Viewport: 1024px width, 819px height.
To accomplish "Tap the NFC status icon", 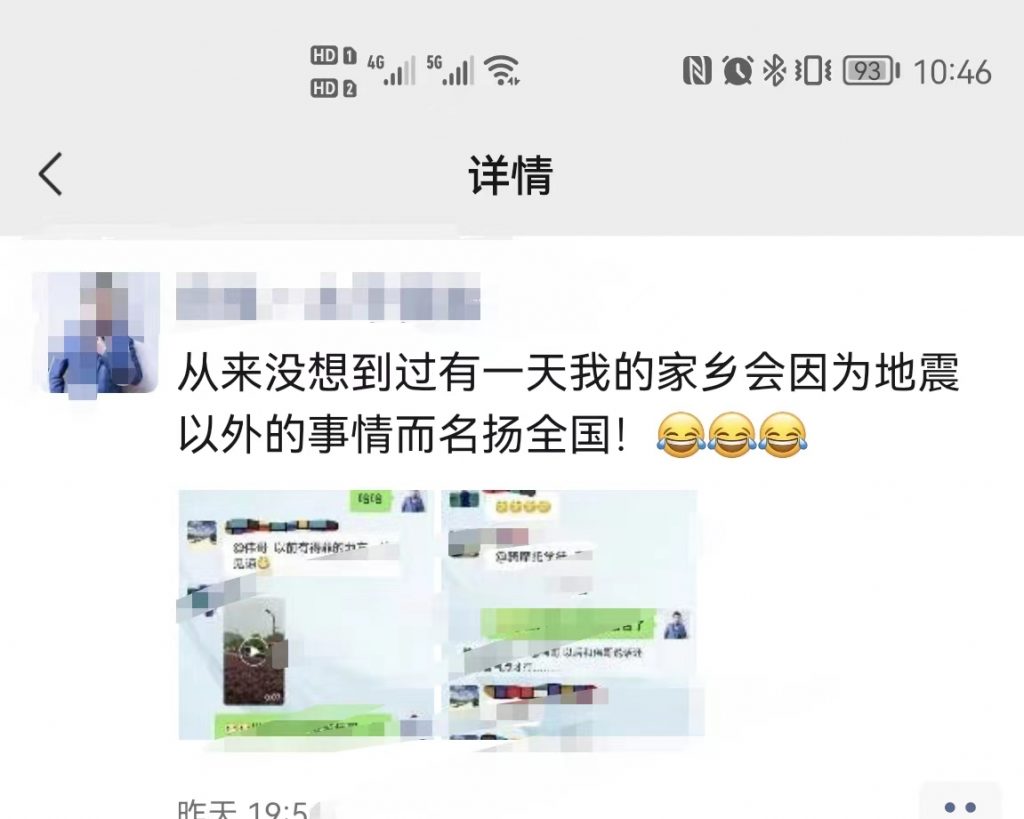I will tap(697, 71).
